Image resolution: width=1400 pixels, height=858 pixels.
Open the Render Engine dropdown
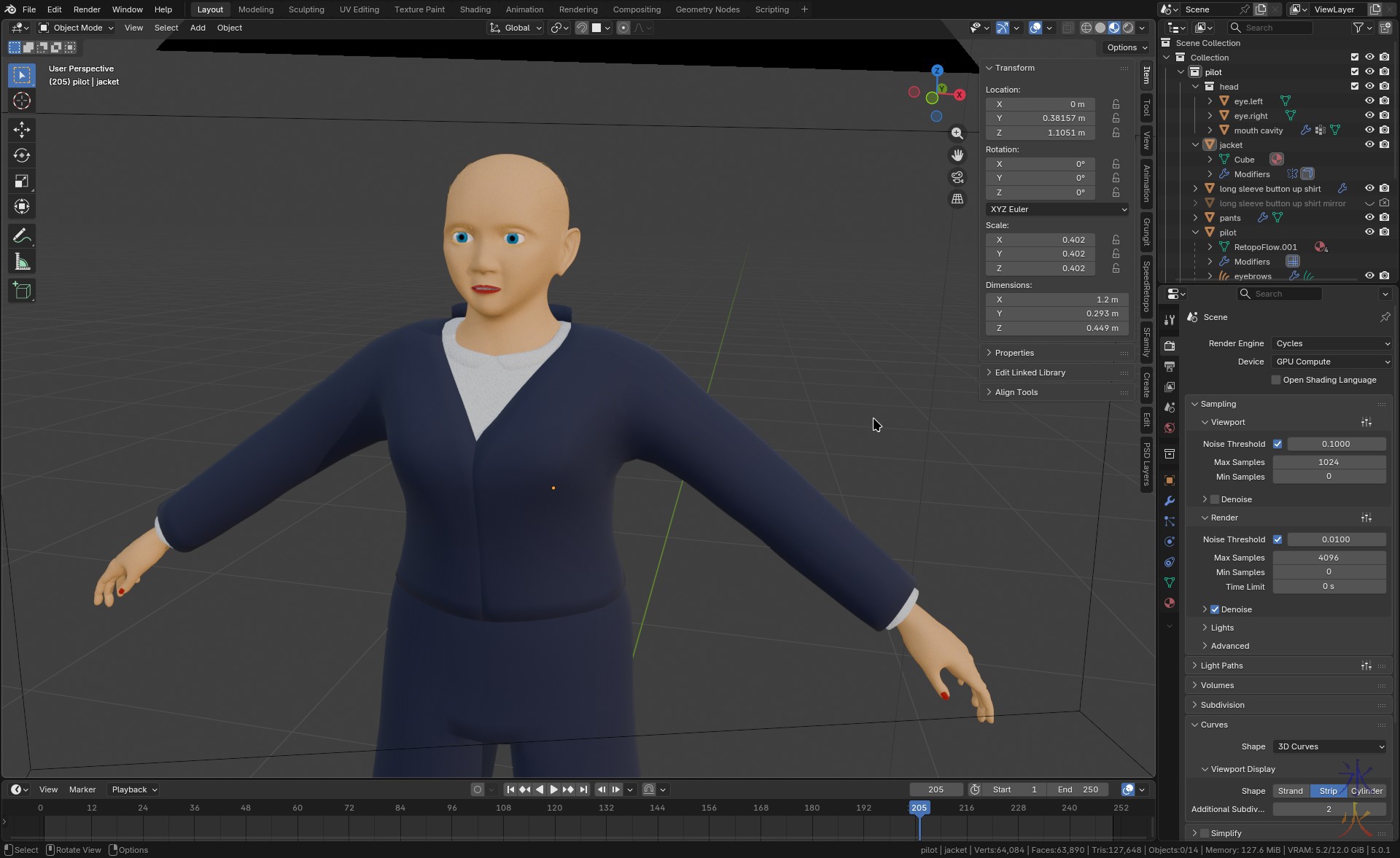coord(1331,343)
